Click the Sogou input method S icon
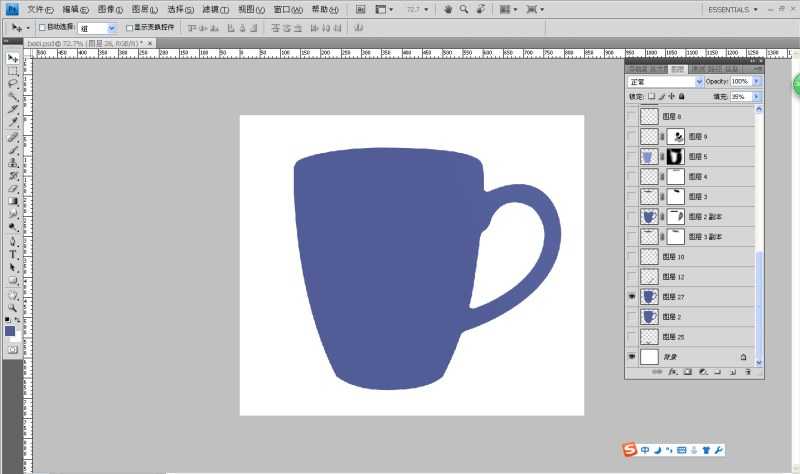The width and height of the screenshot is (800, 474). click(x=630, y=450)
